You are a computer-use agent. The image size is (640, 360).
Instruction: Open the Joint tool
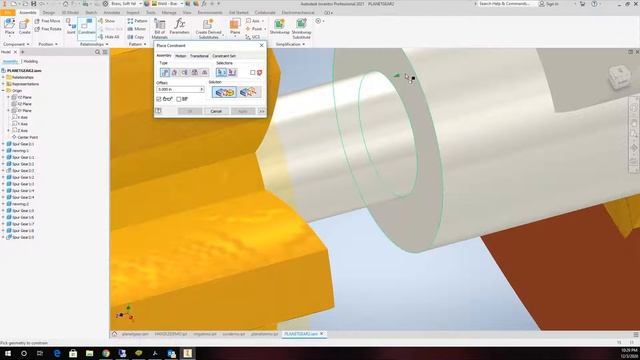click(x=71, y=27)
